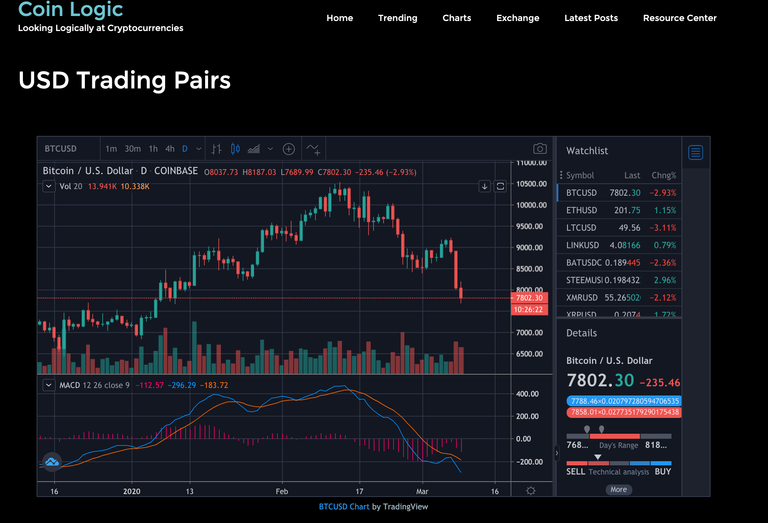Image resolution: width=768 pixels, height=523 pixels.
Task: Select the 1m timeframe
Action: 111,149
